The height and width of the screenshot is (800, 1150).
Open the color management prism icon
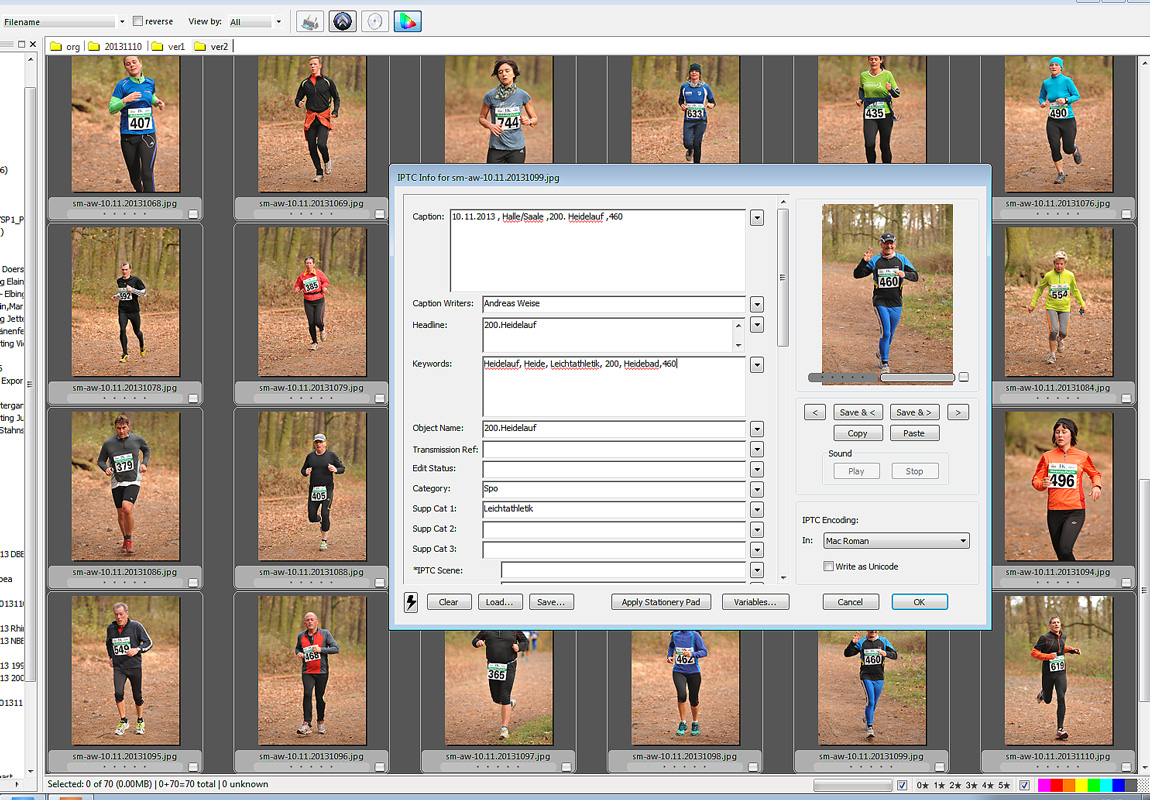tap(407, 21)
